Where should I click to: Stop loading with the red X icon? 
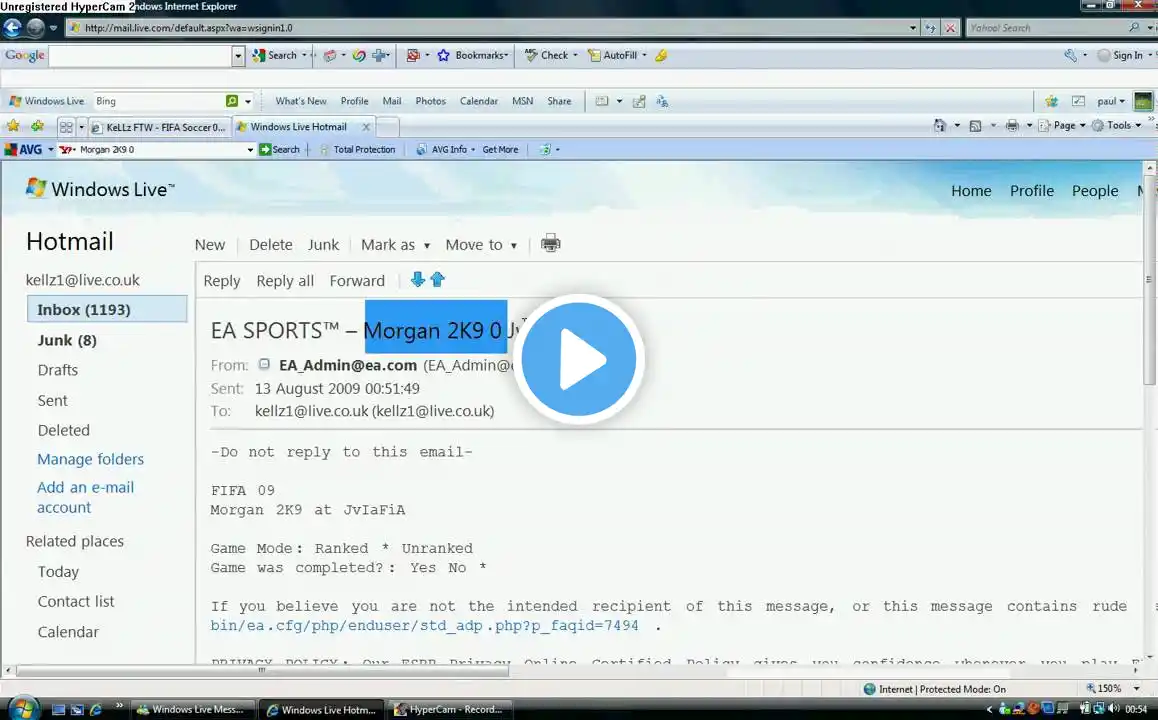coord(950,27)
